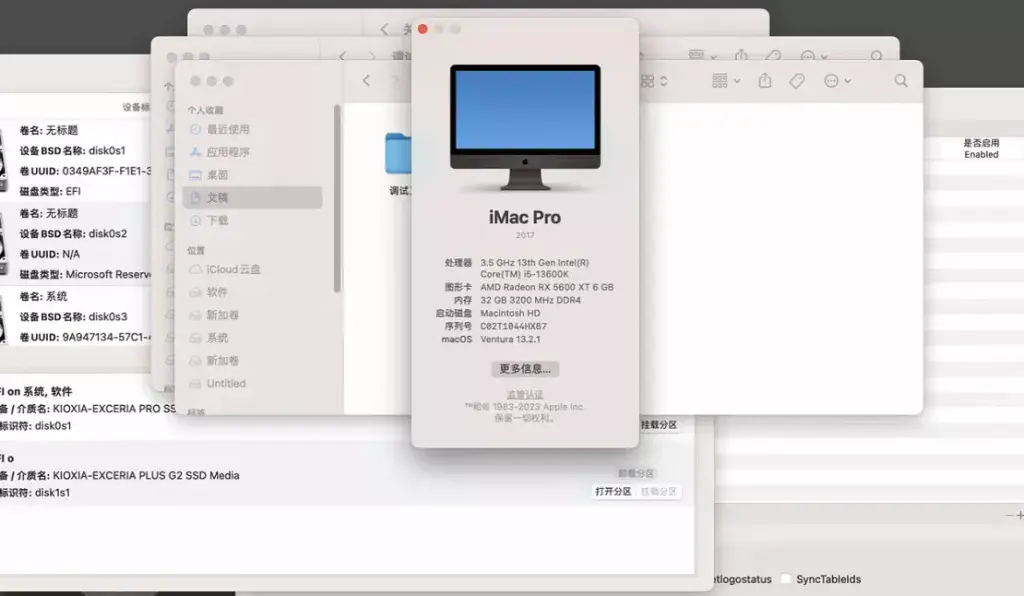Select the disk0s1 device BSD name text
Image resolution: width=1024 pixels, height=596 pixels.
point(72,151)
